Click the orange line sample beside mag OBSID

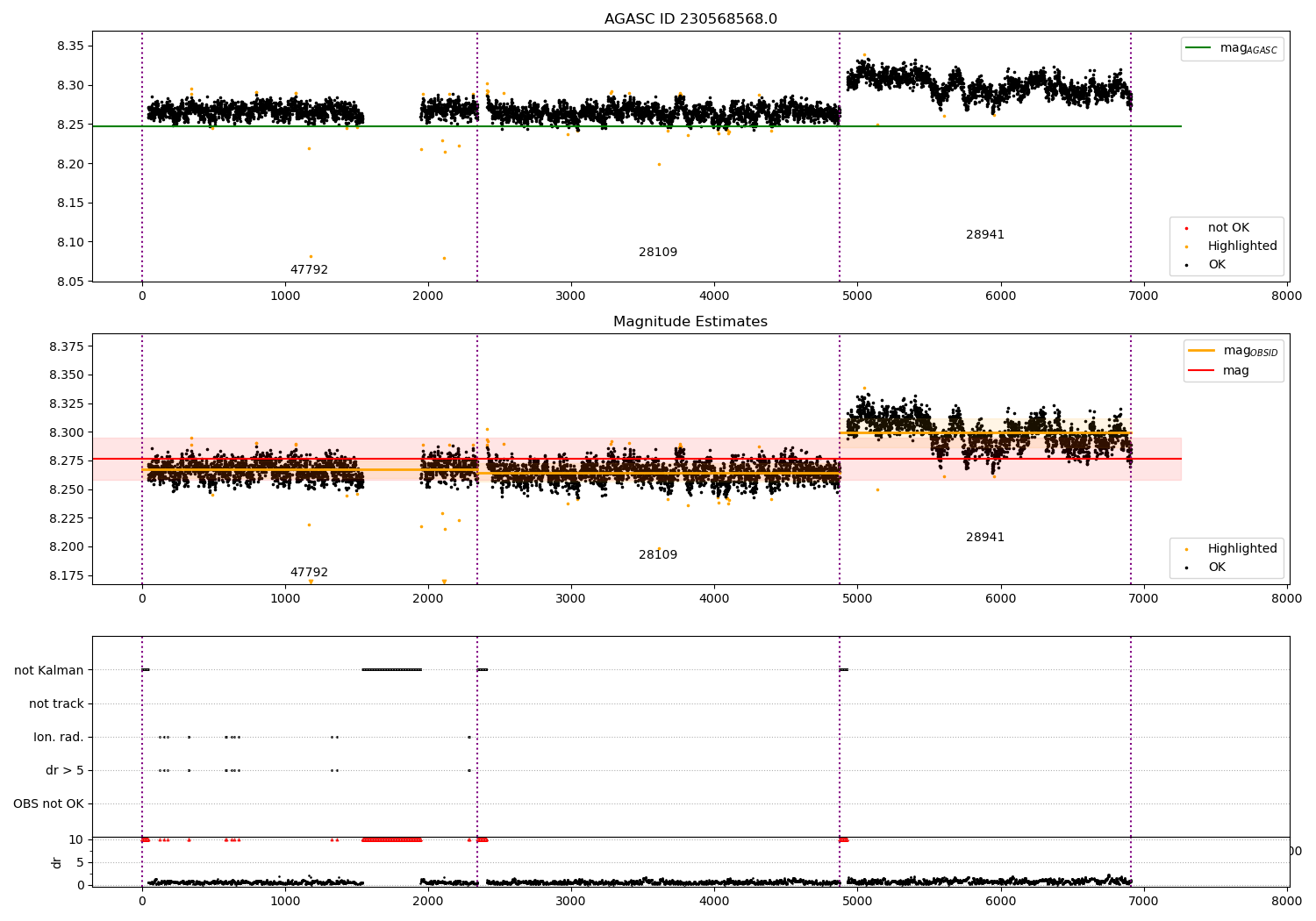pos(1201,350)
